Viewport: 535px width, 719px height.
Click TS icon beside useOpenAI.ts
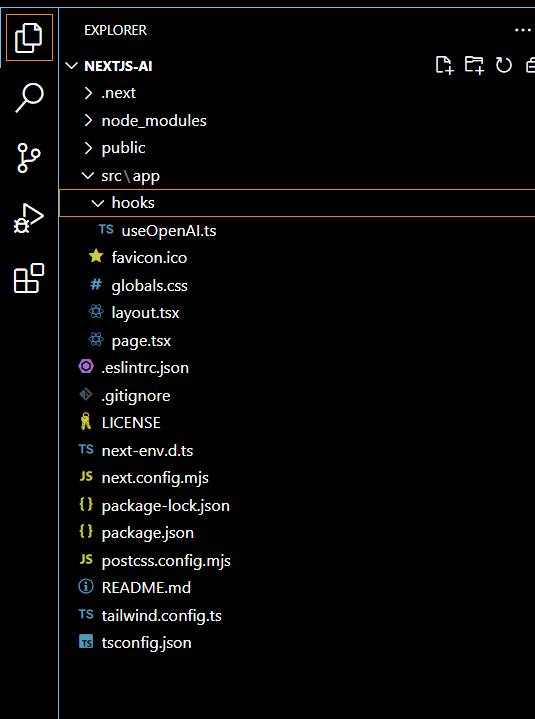[x=106, y=229]
